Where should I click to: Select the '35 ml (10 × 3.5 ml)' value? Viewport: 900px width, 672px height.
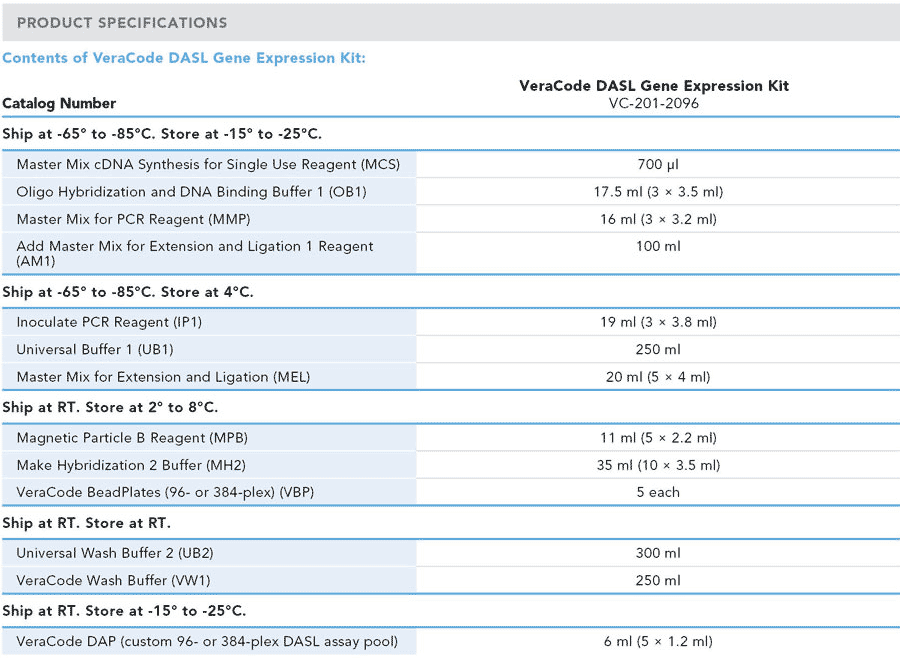tap(658, 465)
